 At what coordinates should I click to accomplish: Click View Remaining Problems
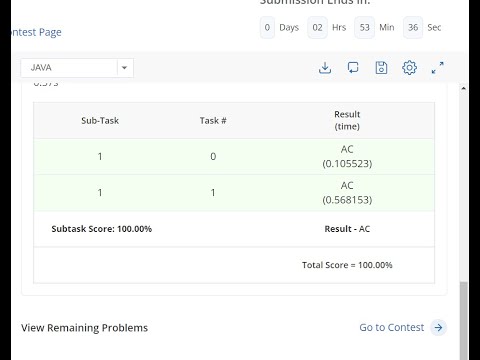point(84,328)
